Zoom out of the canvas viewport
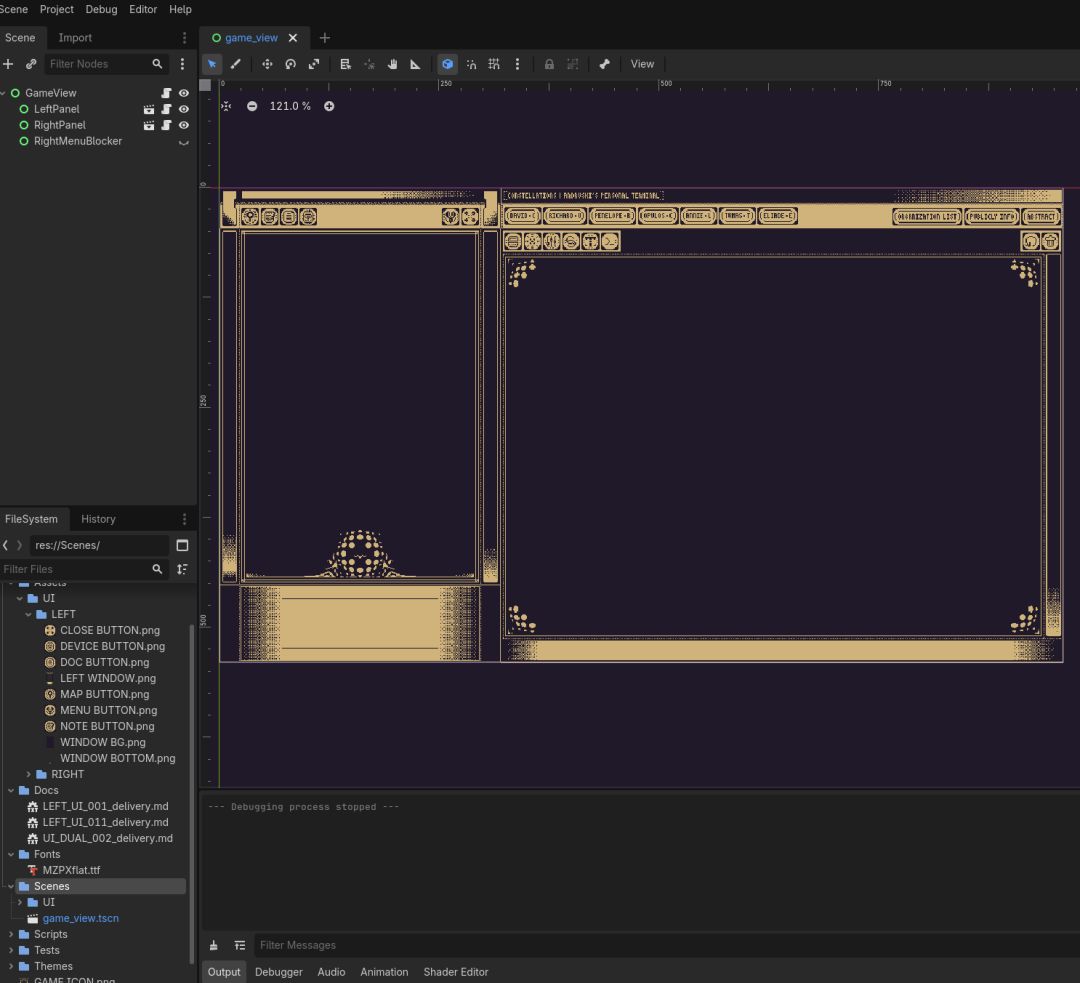1080x983 pixels. (x=252, y=106)
